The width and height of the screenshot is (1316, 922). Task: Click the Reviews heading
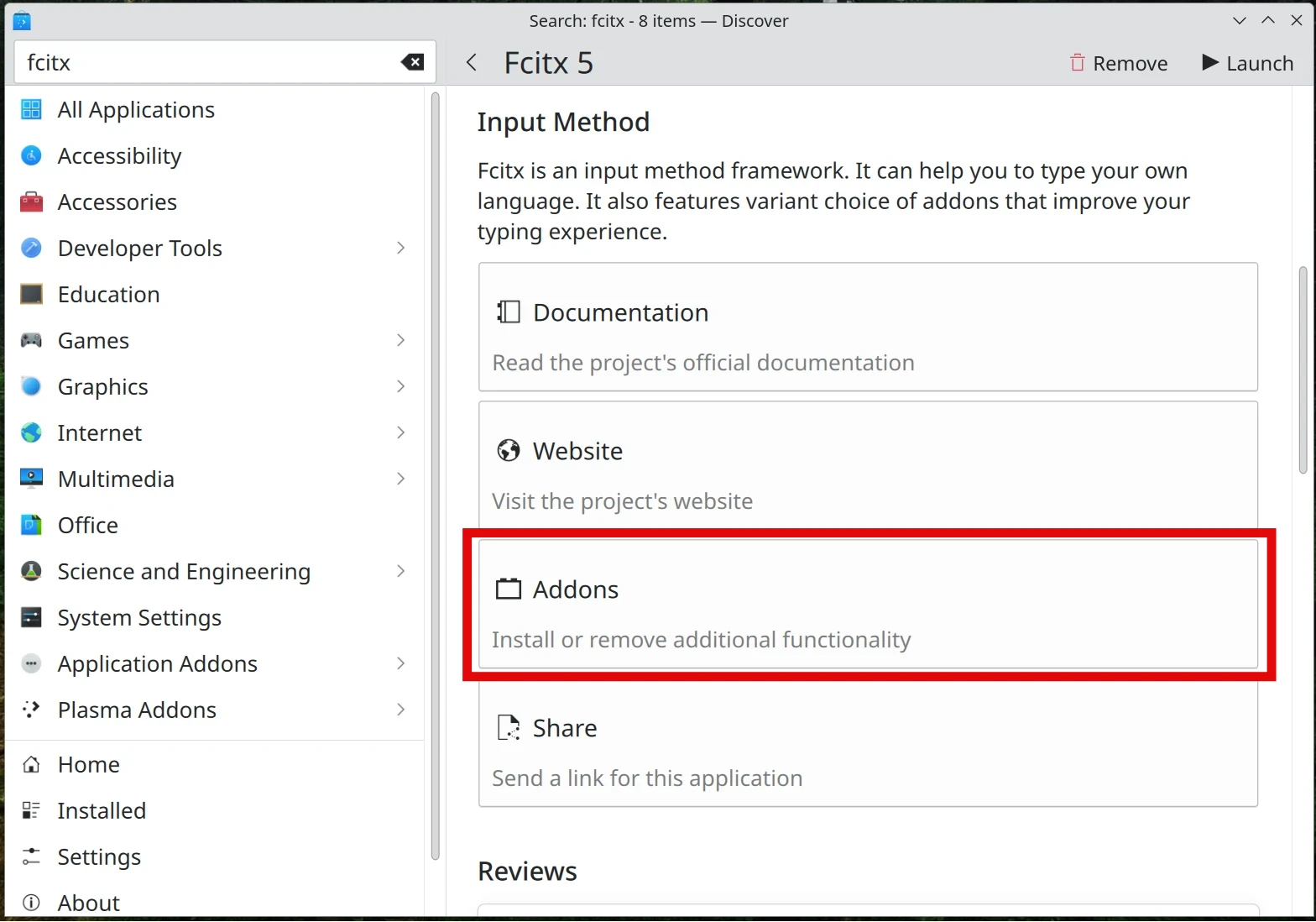tap(527, 872)
